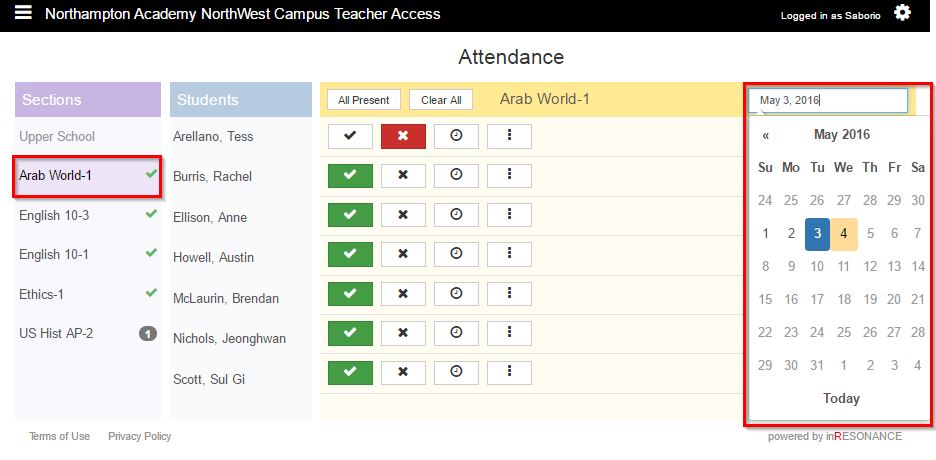Screen dimensions: 936x460
Task: Toggle present checkmark for Rachel Burris
Action: [350, 176]
